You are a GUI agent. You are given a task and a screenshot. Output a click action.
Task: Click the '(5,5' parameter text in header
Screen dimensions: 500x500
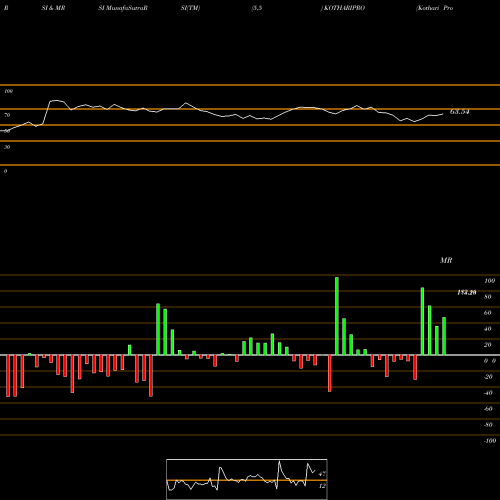[x=257, y=8]
